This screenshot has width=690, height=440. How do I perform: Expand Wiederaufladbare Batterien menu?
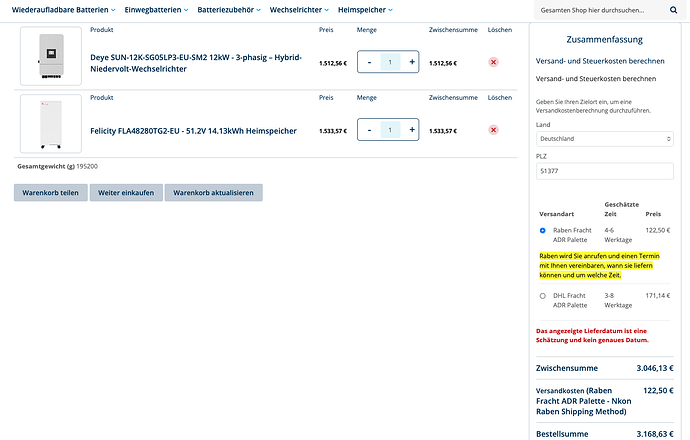click(63, 10)
